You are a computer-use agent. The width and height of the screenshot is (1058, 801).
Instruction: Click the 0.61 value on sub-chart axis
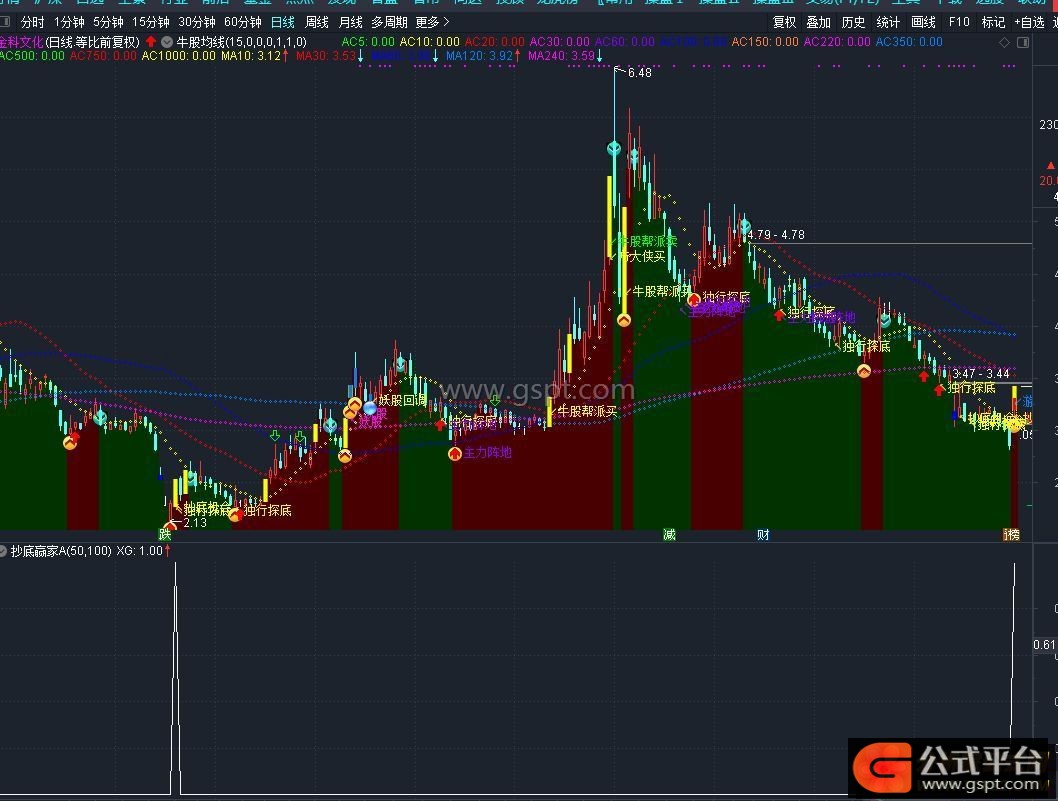pos(1044,644)
